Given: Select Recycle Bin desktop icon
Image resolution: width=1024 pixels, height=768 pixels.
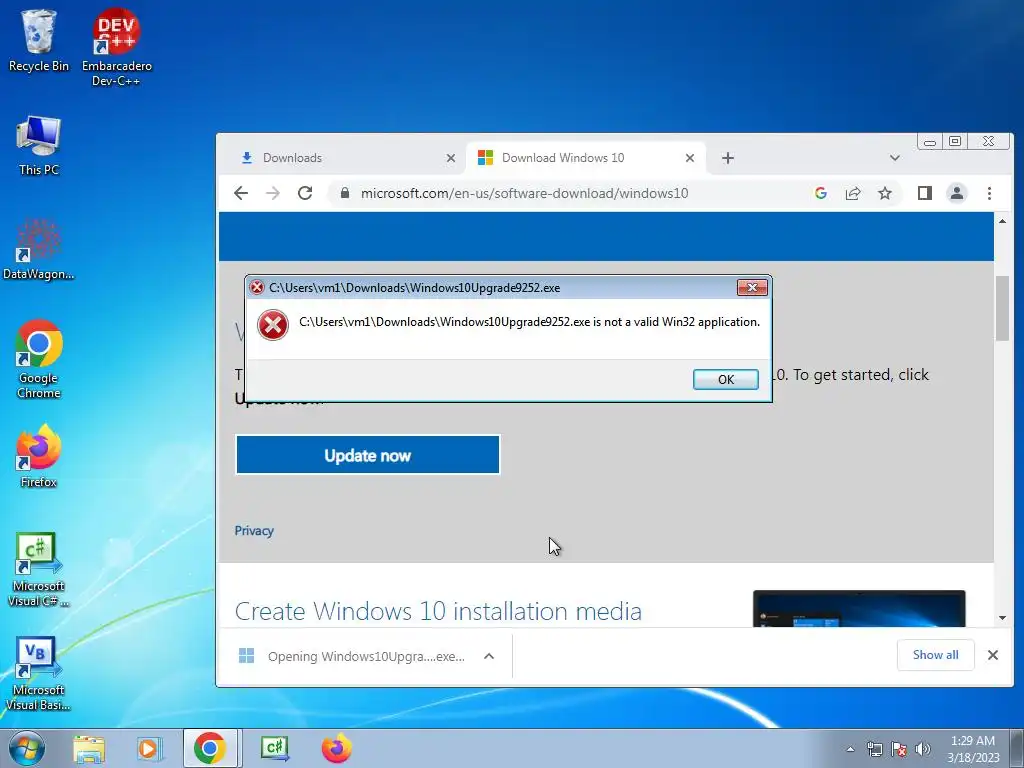Looking at the screenshot, I should click(x=39, y=40).
